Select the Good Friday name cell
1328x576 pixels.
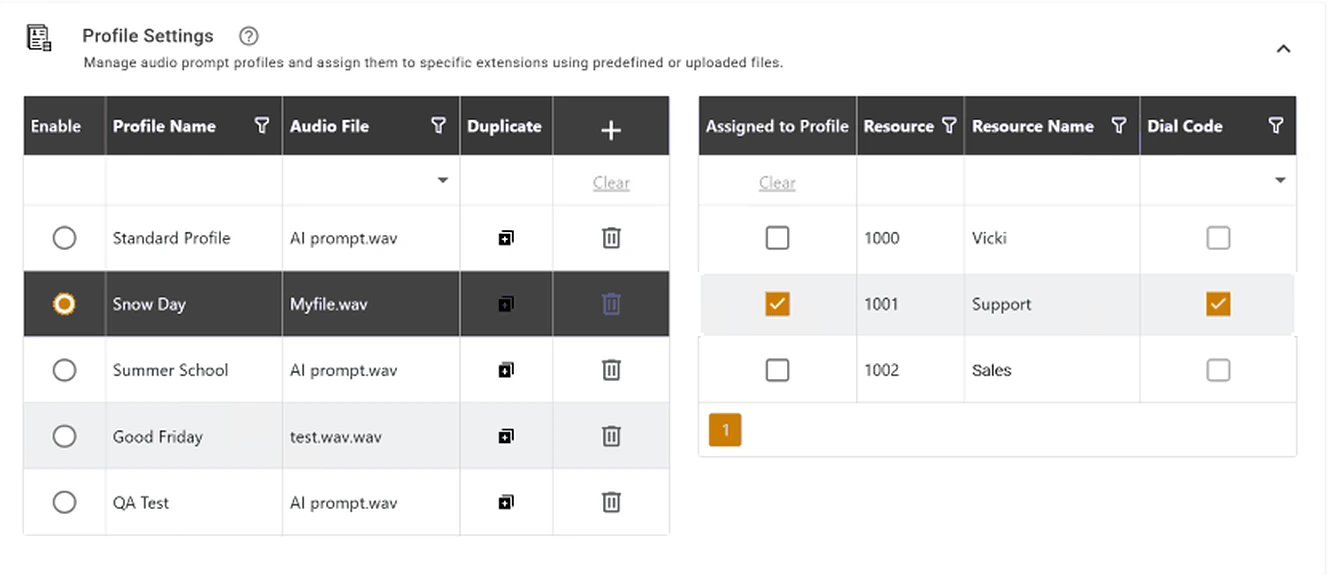[194, 436]
